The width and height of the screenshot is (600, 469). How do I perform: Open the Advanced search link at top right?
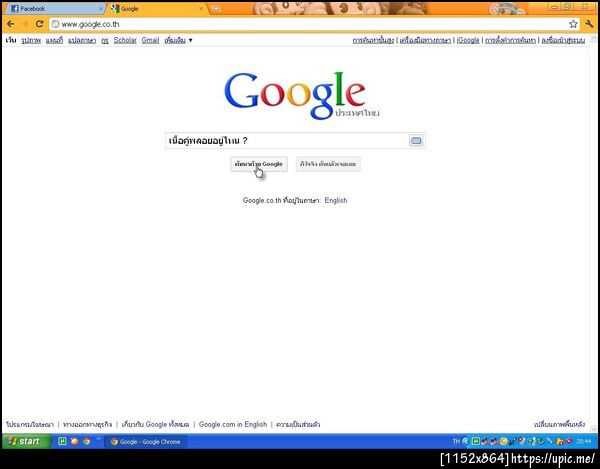373,40
